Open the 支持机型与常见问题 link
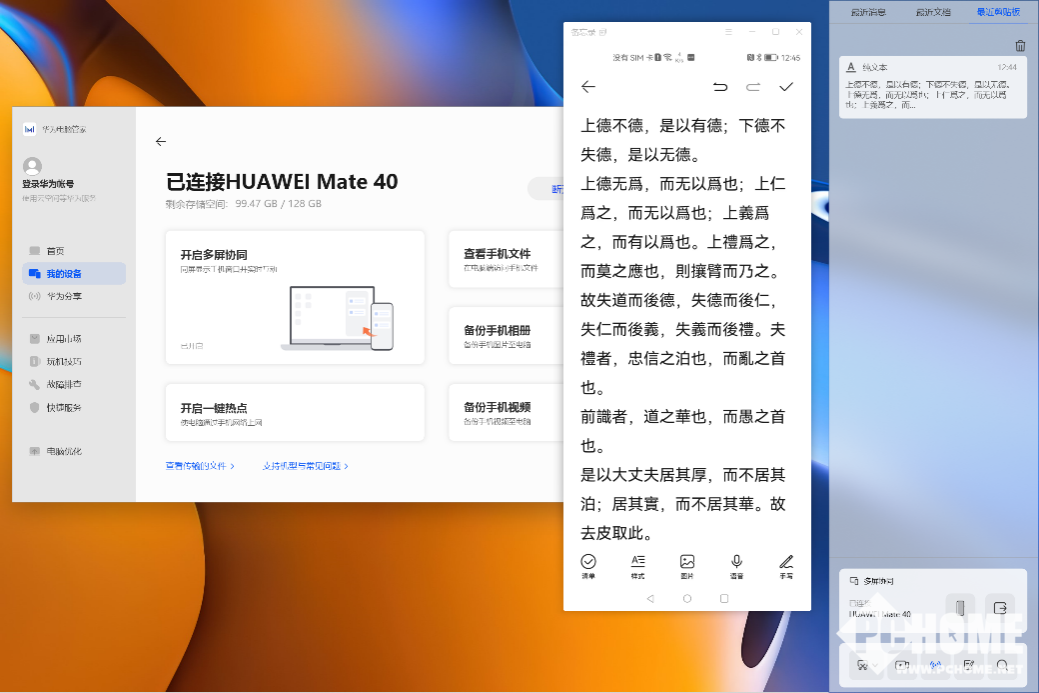The image size is (1039, 693). click(x=305, y=466)
